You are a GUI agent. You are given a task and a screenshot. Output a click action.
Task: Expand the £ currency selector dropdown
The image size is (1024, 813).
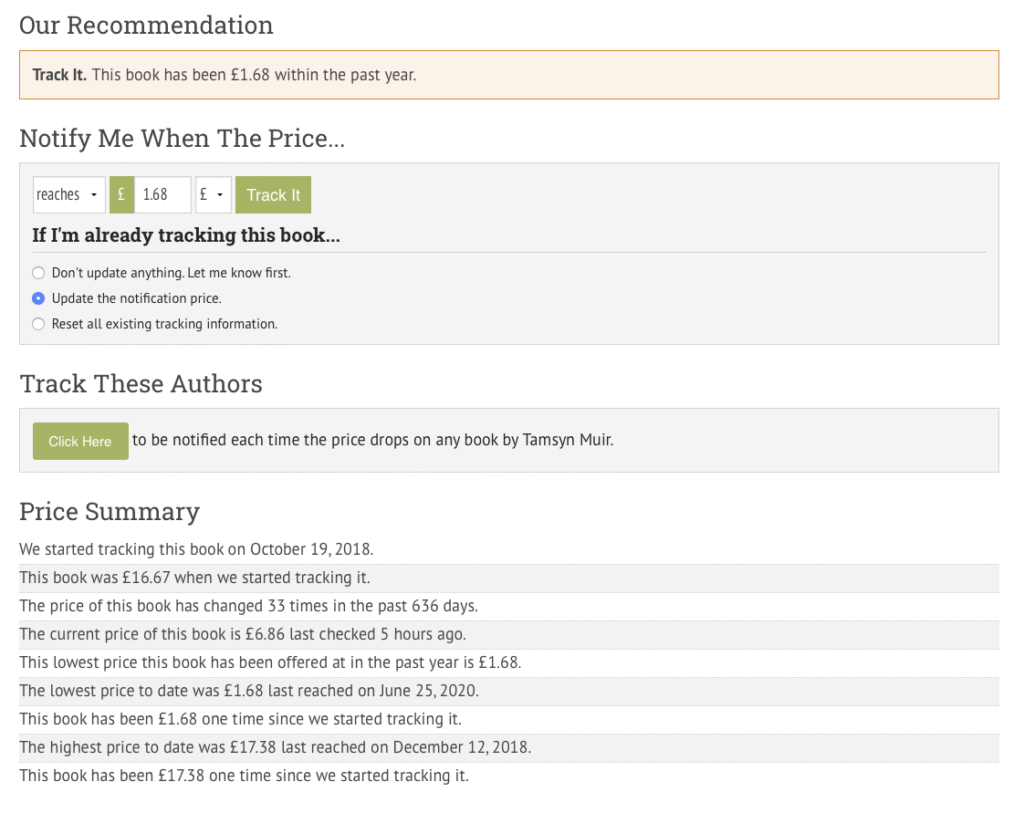tap(213, 195)
